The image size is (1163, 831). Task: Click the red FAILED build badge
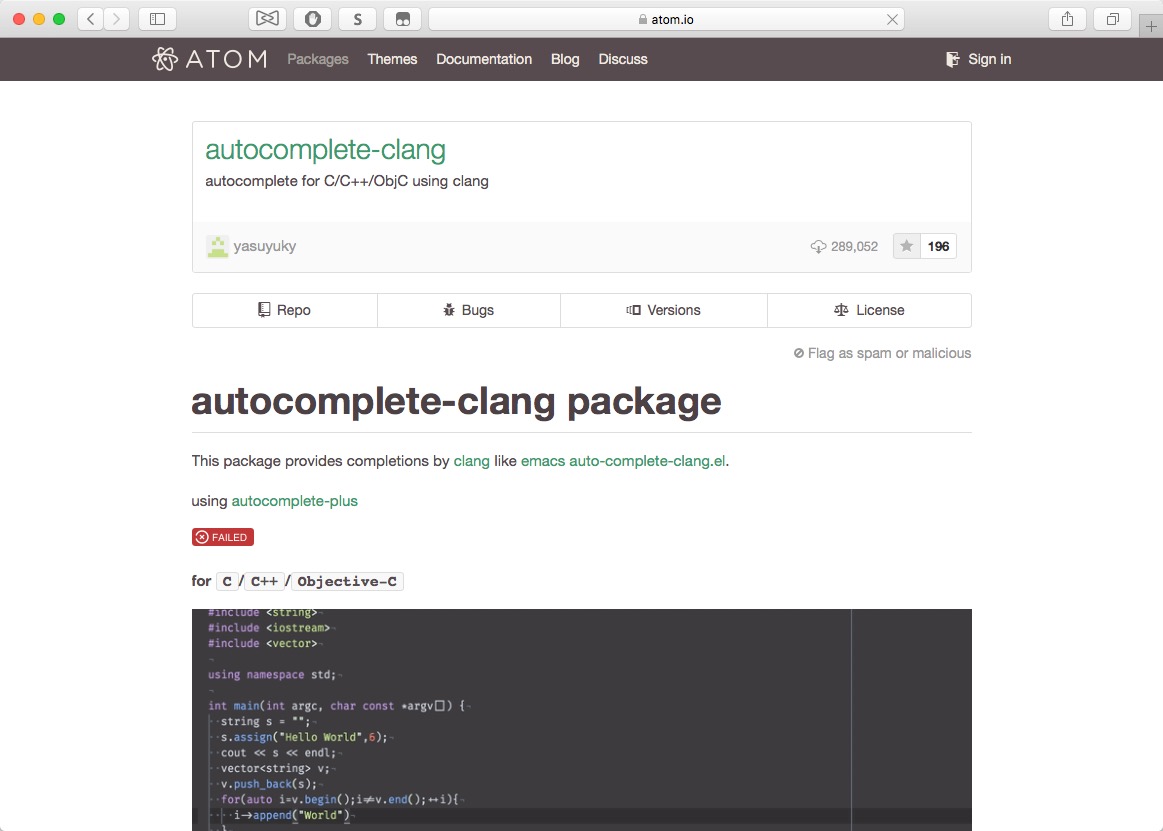coord(223,537)
